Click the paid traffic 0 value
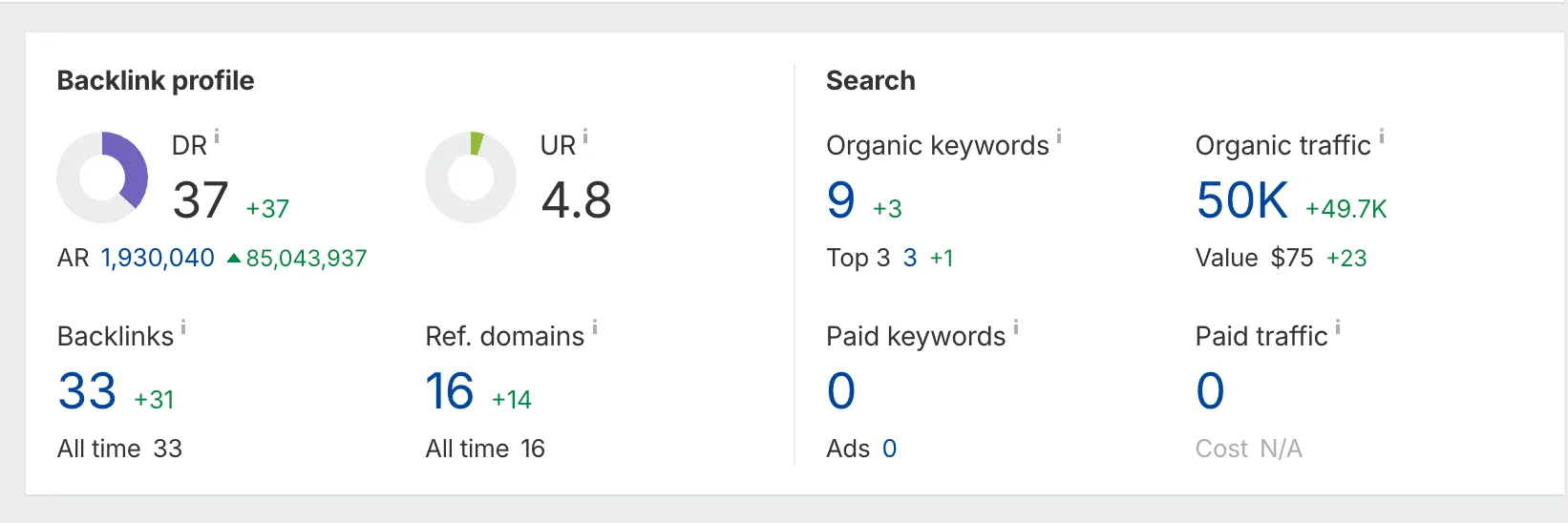 (x=1210, y=391)
